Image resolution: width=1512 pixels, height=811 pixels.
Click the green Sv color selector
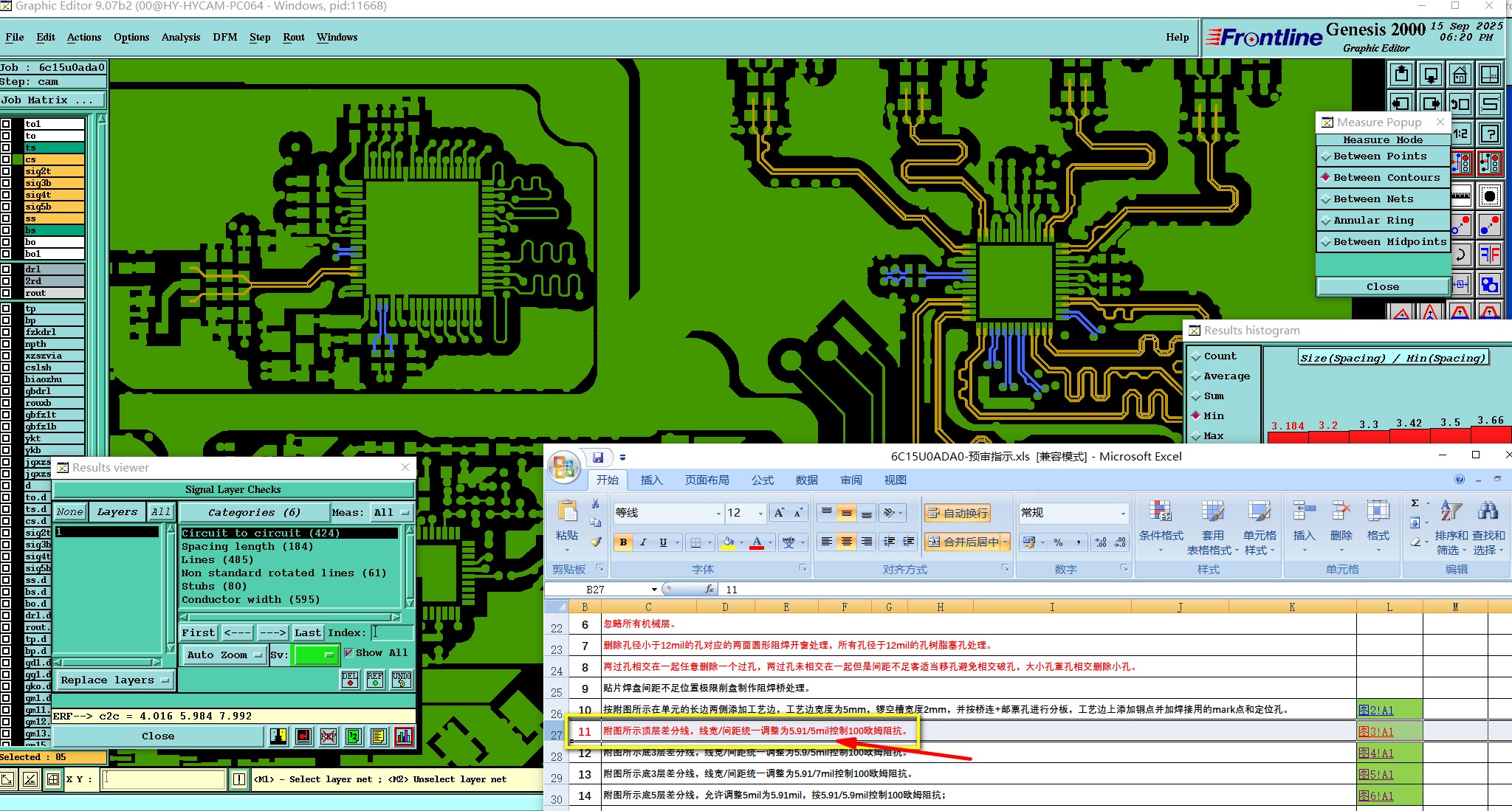click(315, 655)
